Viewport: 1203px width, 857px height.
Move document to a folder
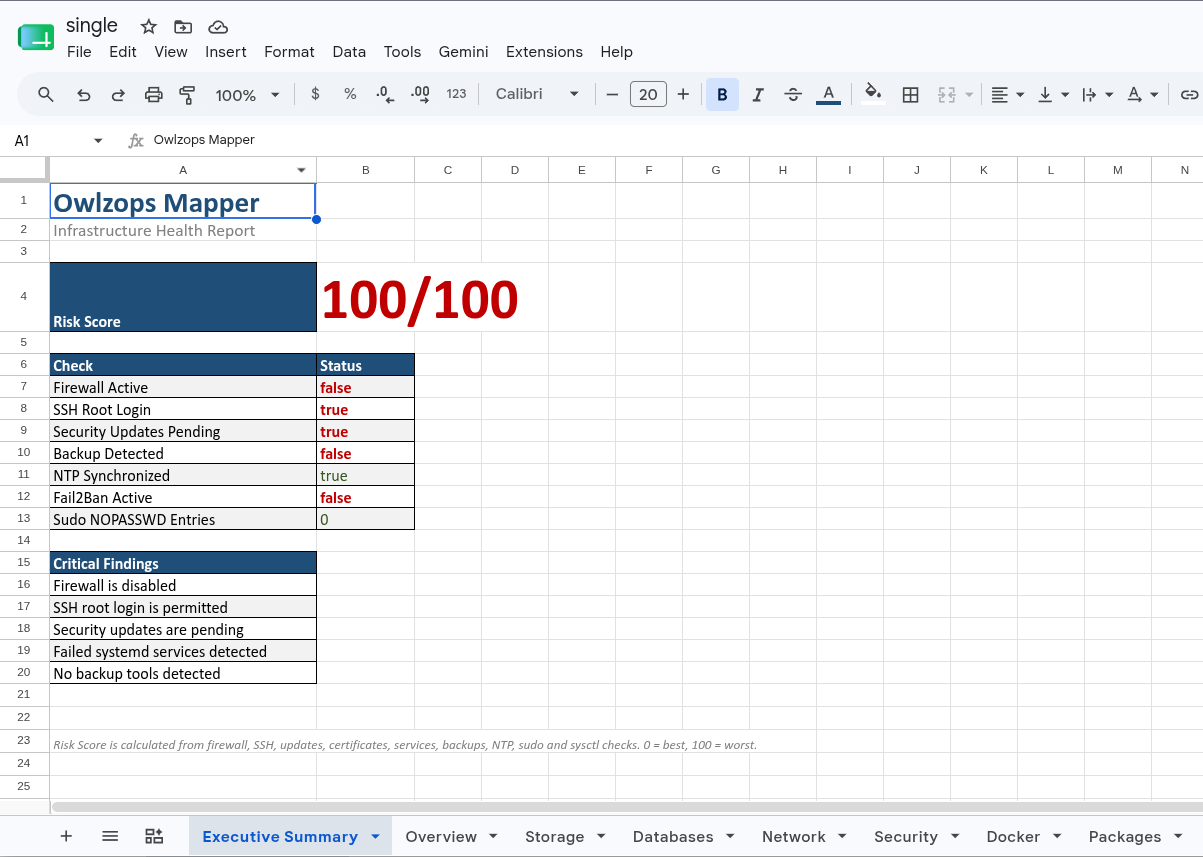182,27
